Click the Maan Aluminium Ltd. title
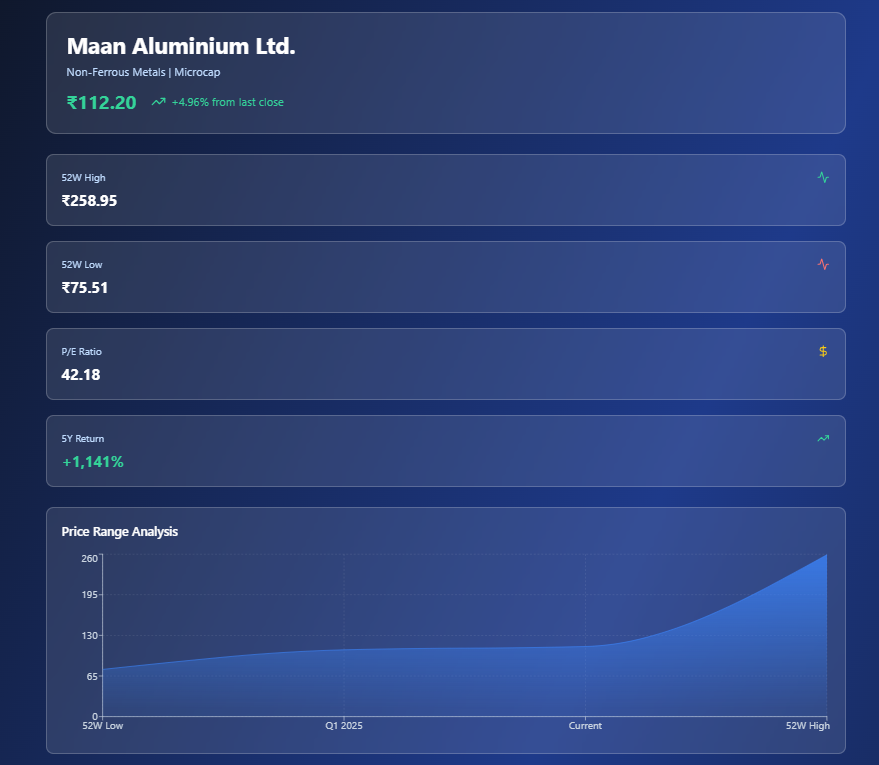Viewport: 879px width, 765px height. pyautogui.click(x=180, y=45)
